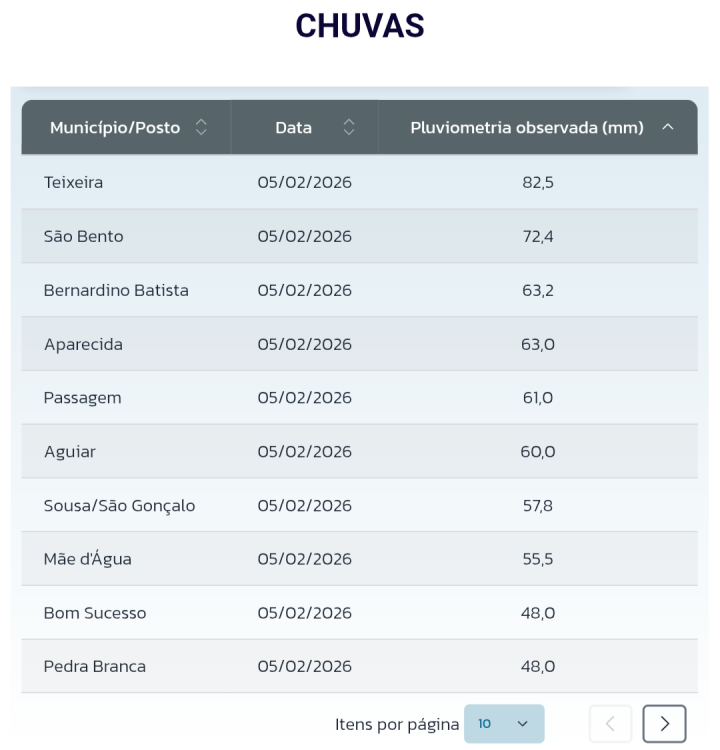
Task: Click the Data column sort arrows
Action: (x=349, y=127)
